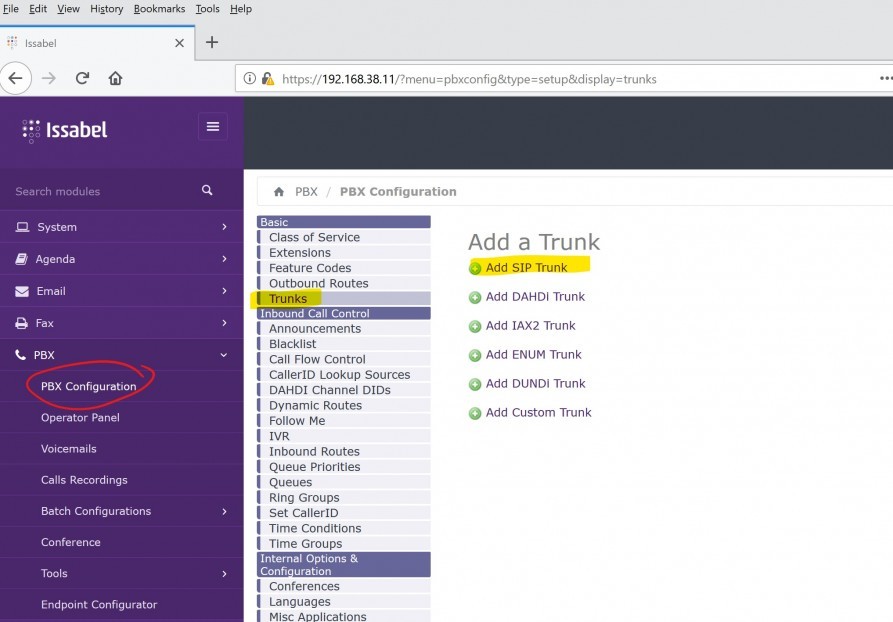Click green plus icon for DAHDi Trunk
The image size is (893, 622).
tap(475, 297)
